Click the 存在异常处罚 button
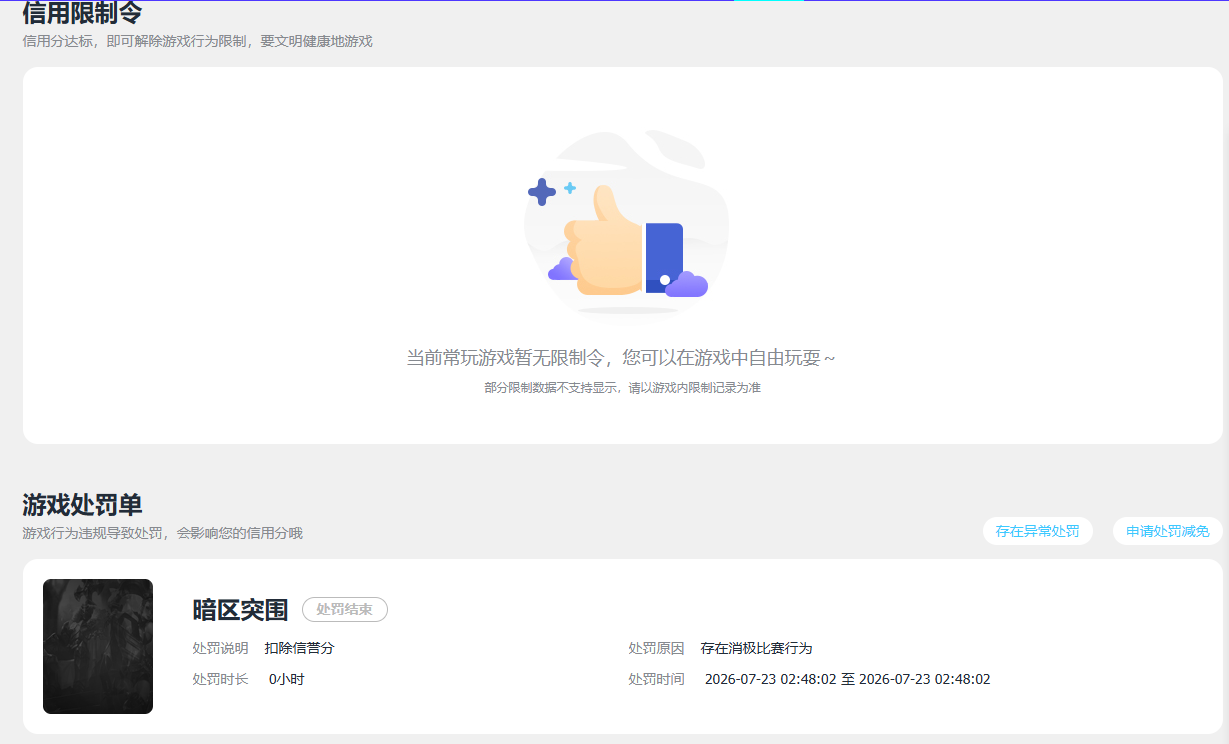The width and height of the screenshot is (1229, 744). (x=1037, y=531)
